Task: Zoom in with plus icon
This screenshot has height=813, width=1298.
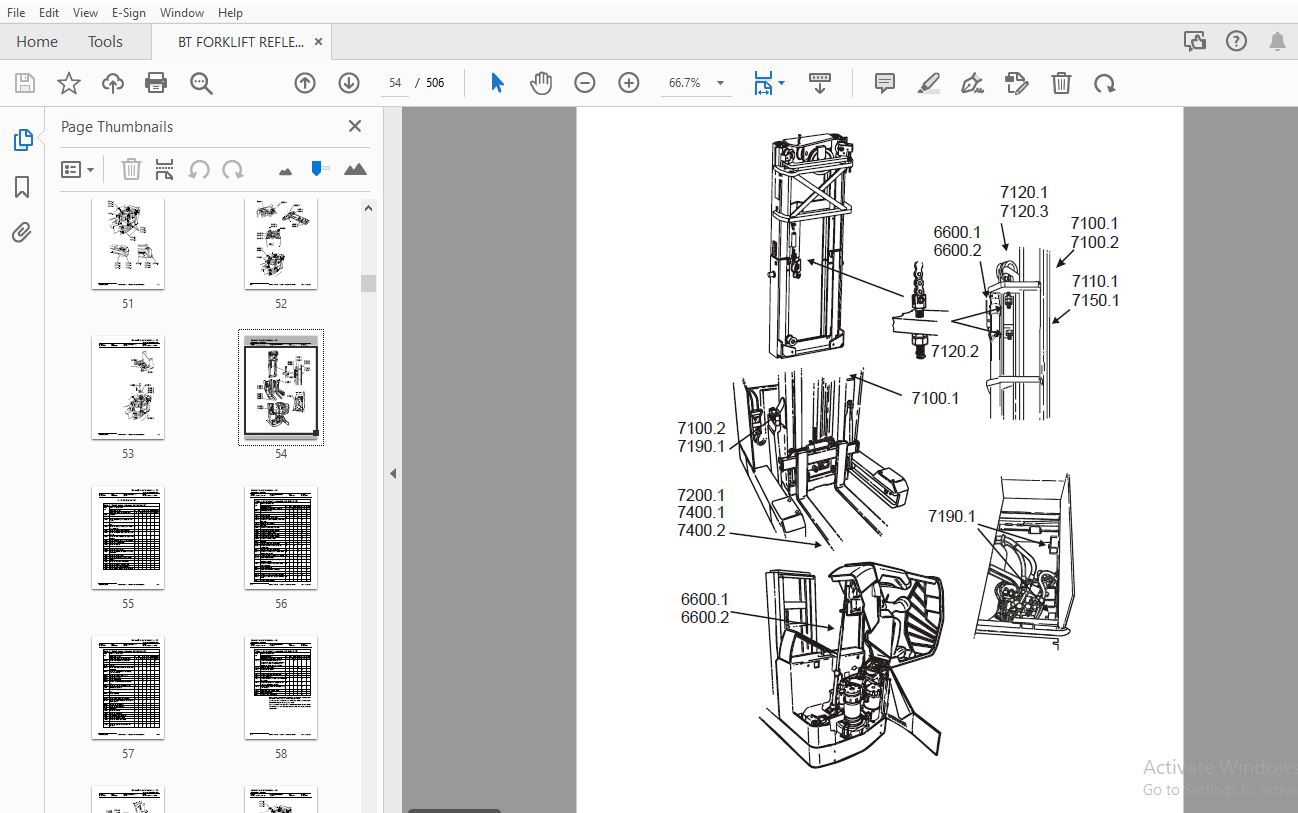Action: pyautogui.click(x=629, y=83)
